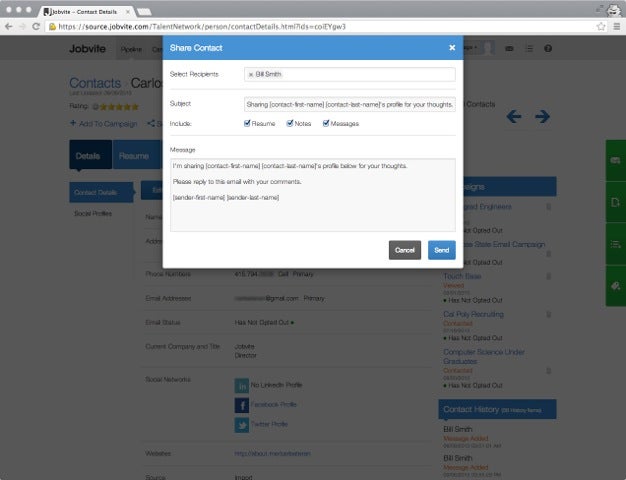Uncheck the Notes checkbox
This screenshot has width=626, height=480.
[x=290, y=123]
